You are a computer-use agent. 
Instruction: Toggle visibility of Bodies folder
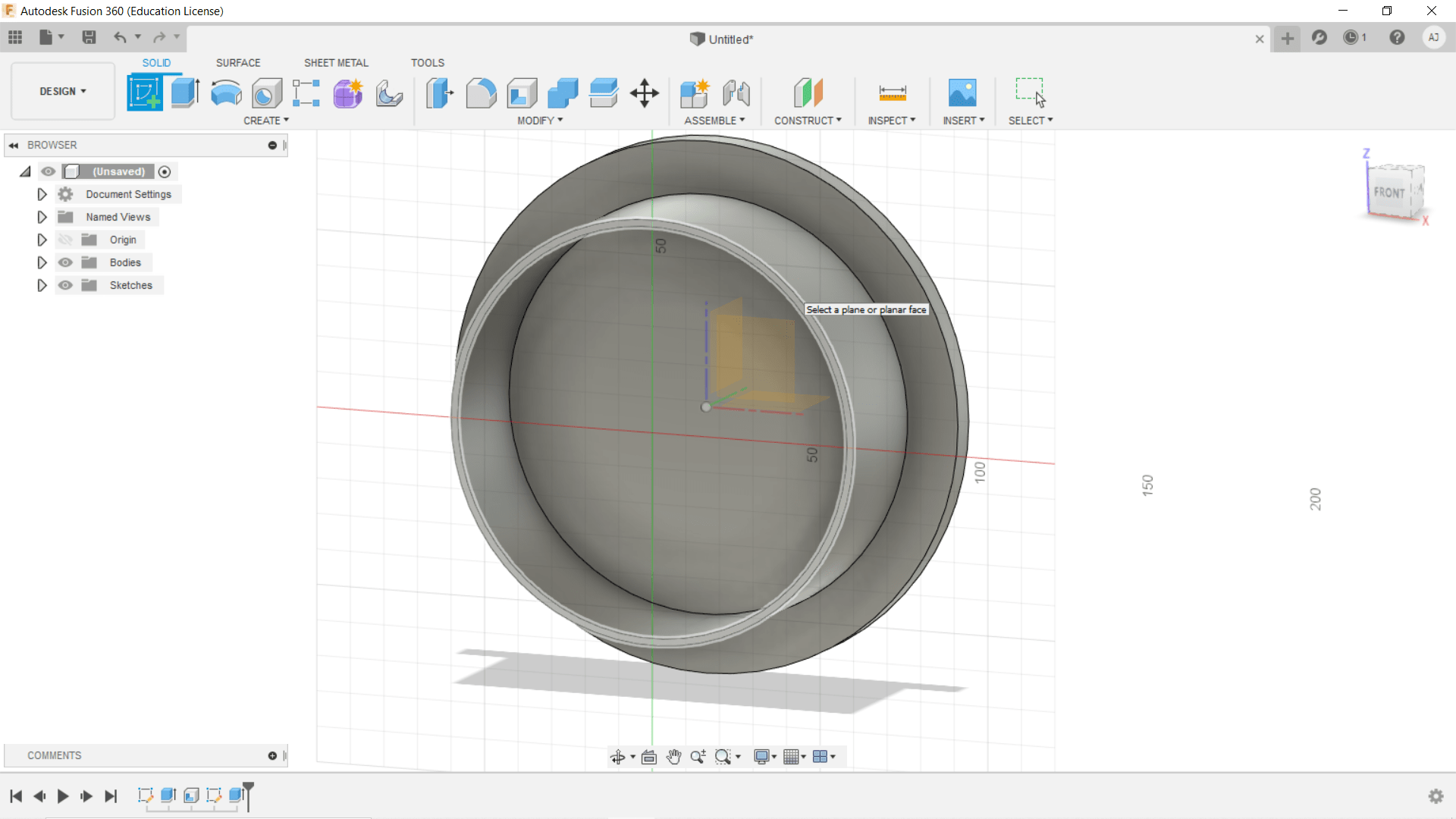coord(66,262)
